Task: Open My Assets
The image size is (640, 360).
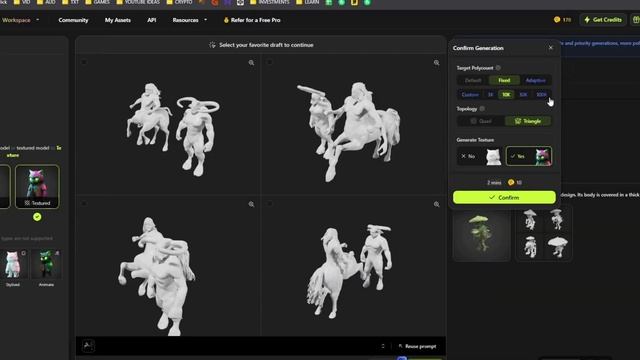Action: (x=118, y=20)
